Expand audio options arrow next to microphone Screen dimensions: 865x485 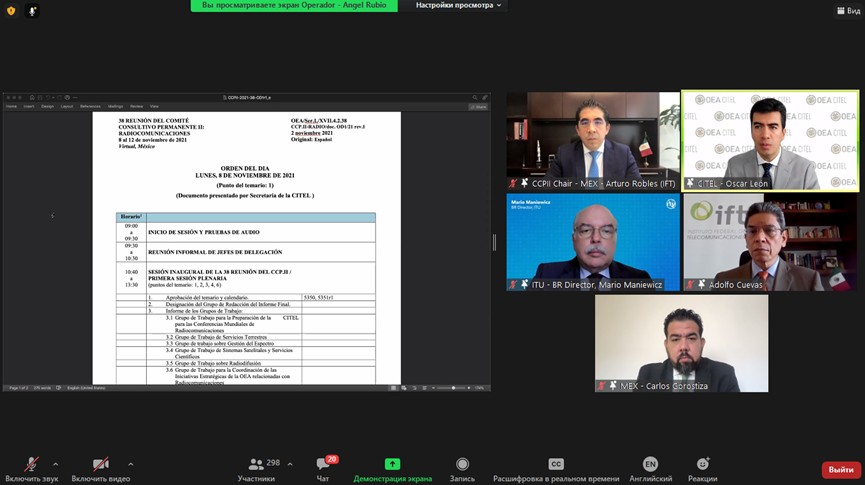click(x=56, y=464)
